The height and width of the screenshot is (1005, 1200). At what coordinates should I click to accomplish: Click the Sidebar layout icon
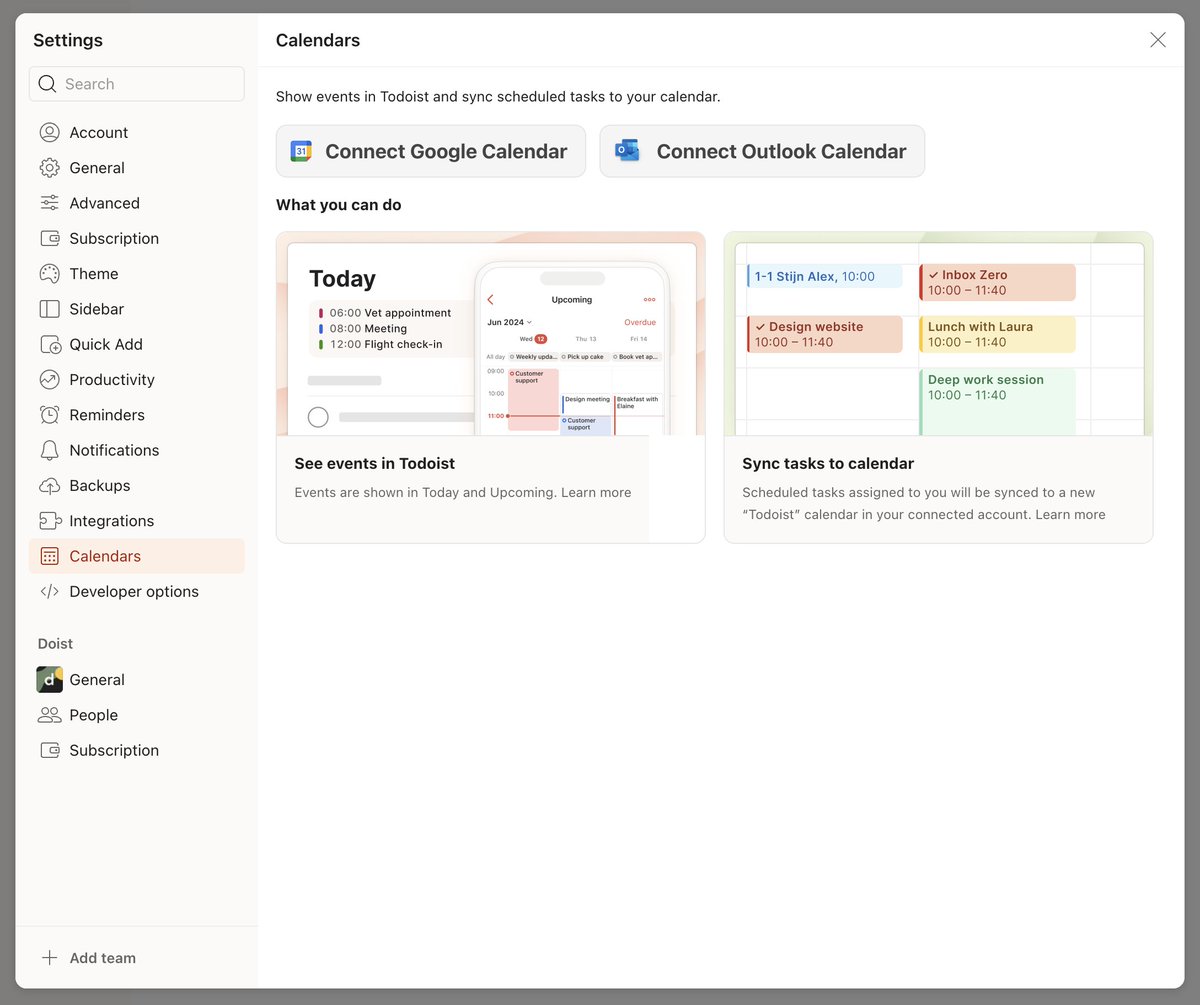point(50,309)
